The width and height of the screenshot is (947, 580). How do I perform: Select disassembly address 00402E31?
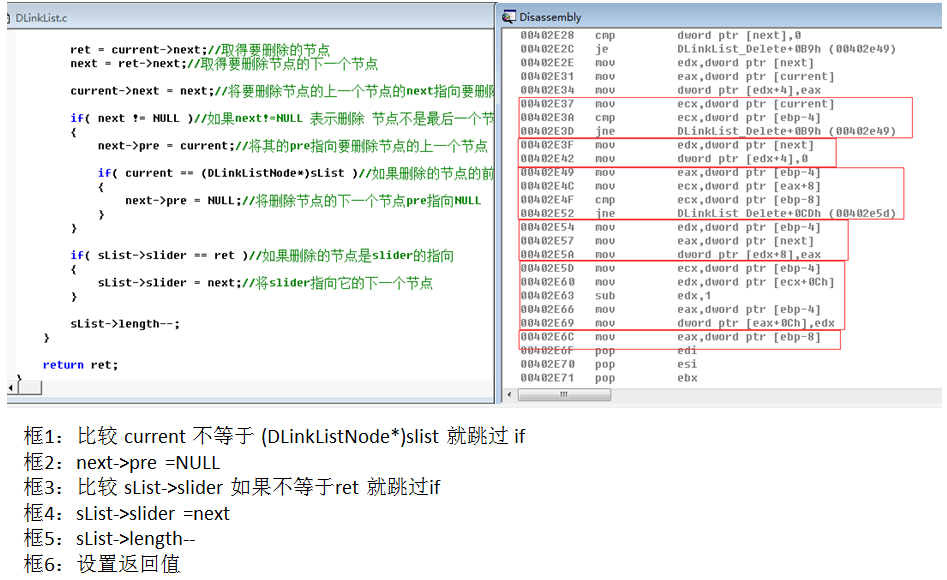pyautogui.click(x=547, y=76)
